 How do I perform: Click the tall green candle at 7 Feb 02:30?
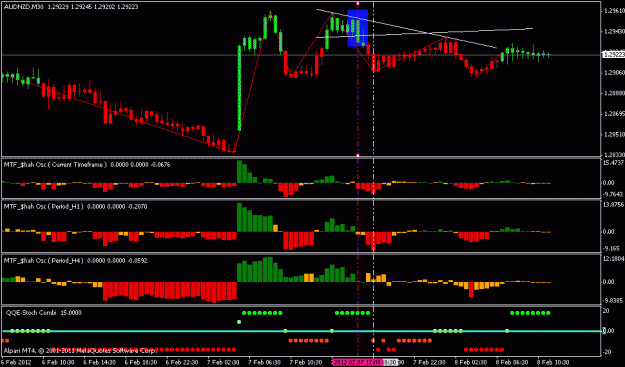coord(239,88)
